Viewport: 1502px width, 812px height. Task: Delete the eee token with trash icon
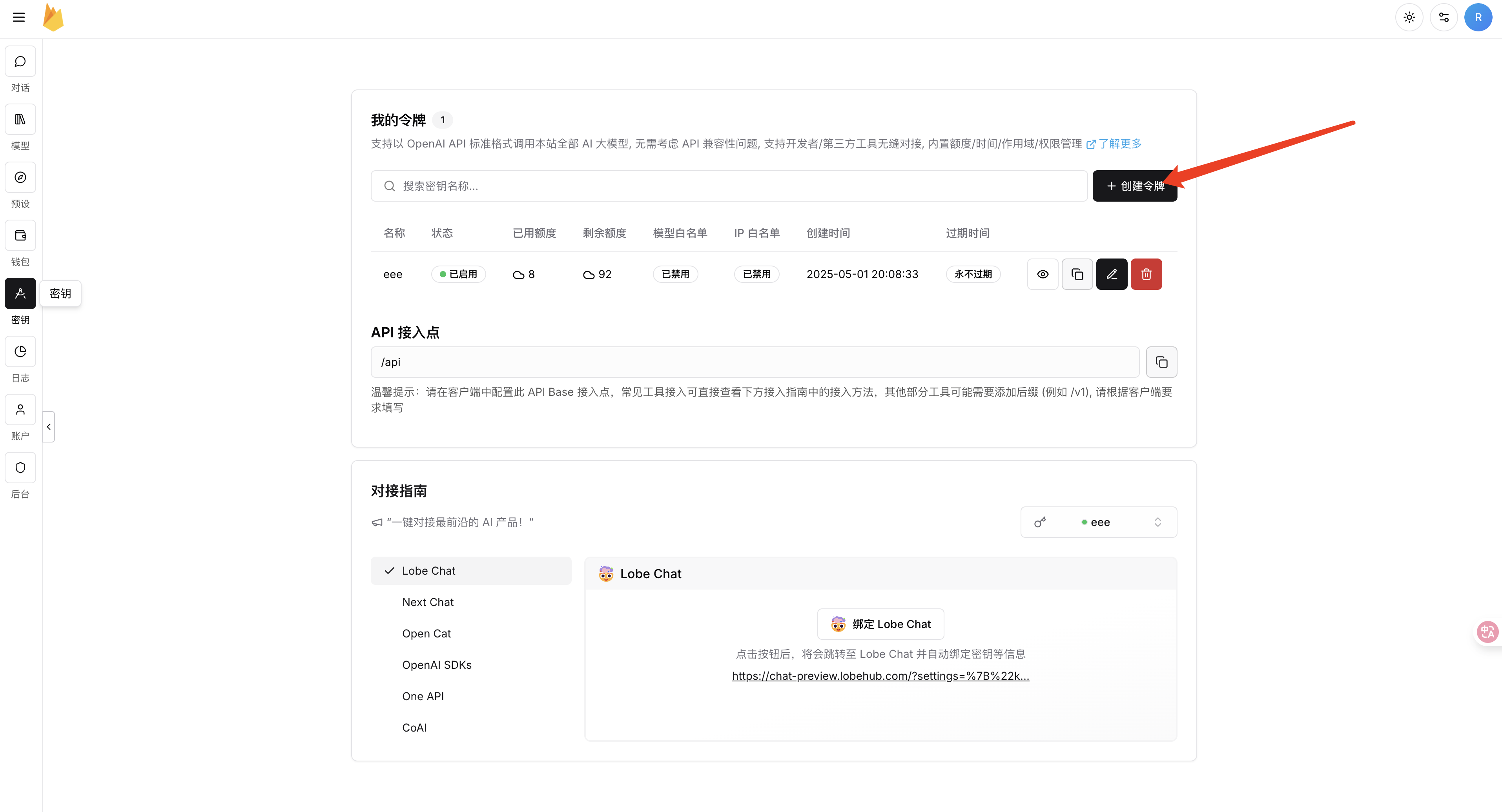pos(1146,274)
